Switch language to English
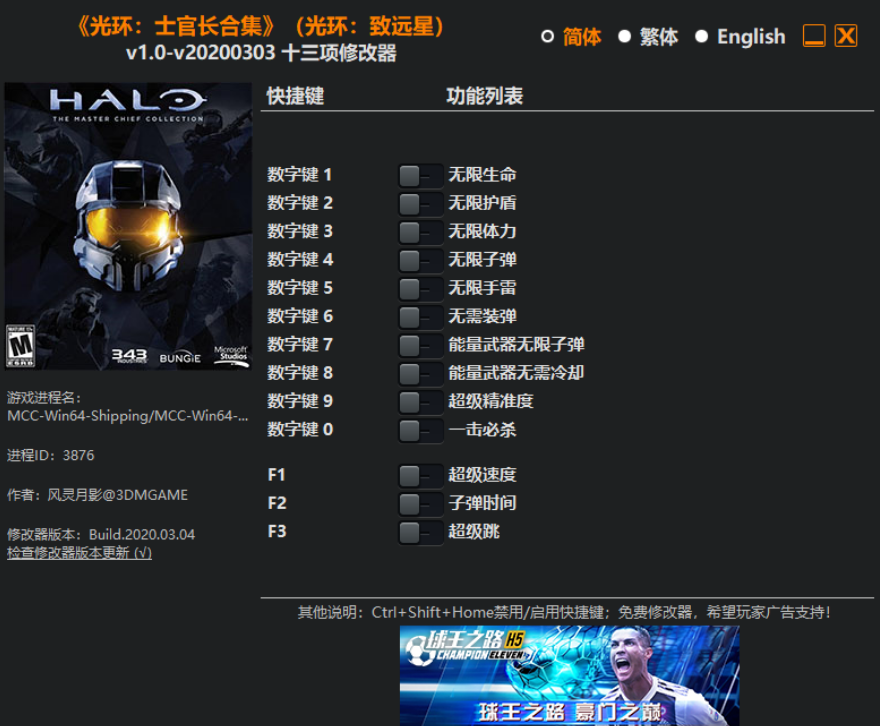The image size is (880, 726). pos(701,36)
